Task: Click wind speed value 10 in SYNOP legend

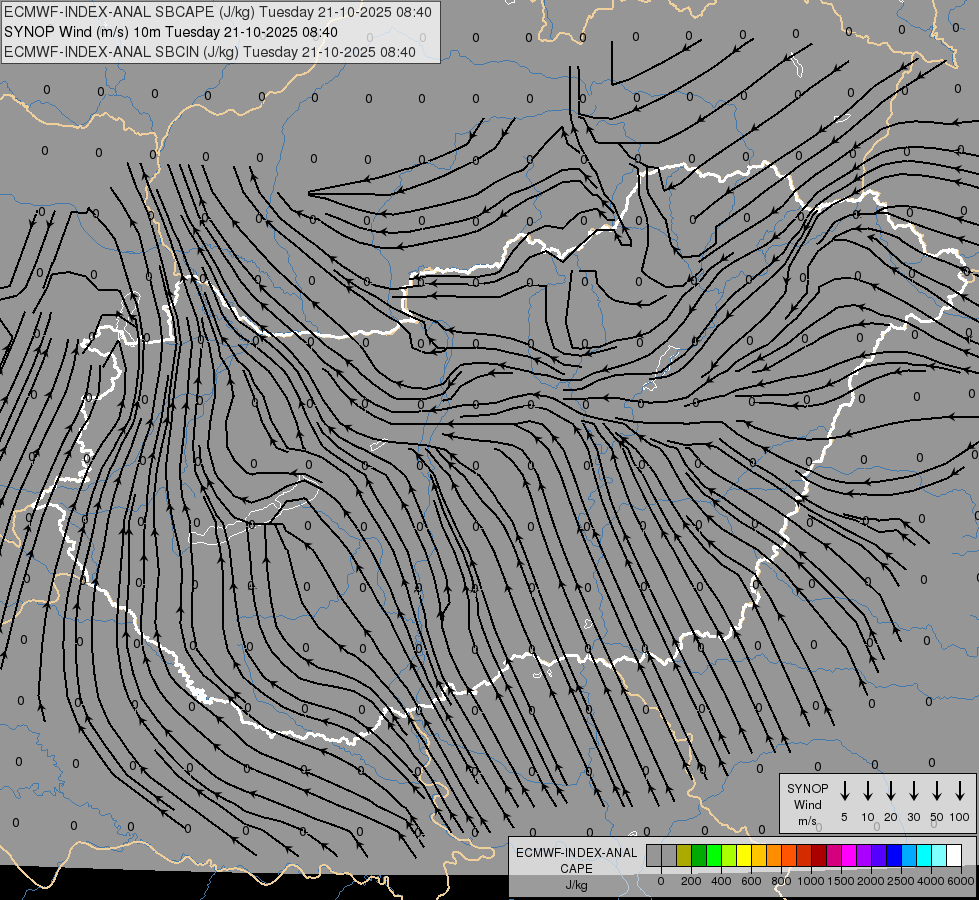Action: [x=868, y=817]
